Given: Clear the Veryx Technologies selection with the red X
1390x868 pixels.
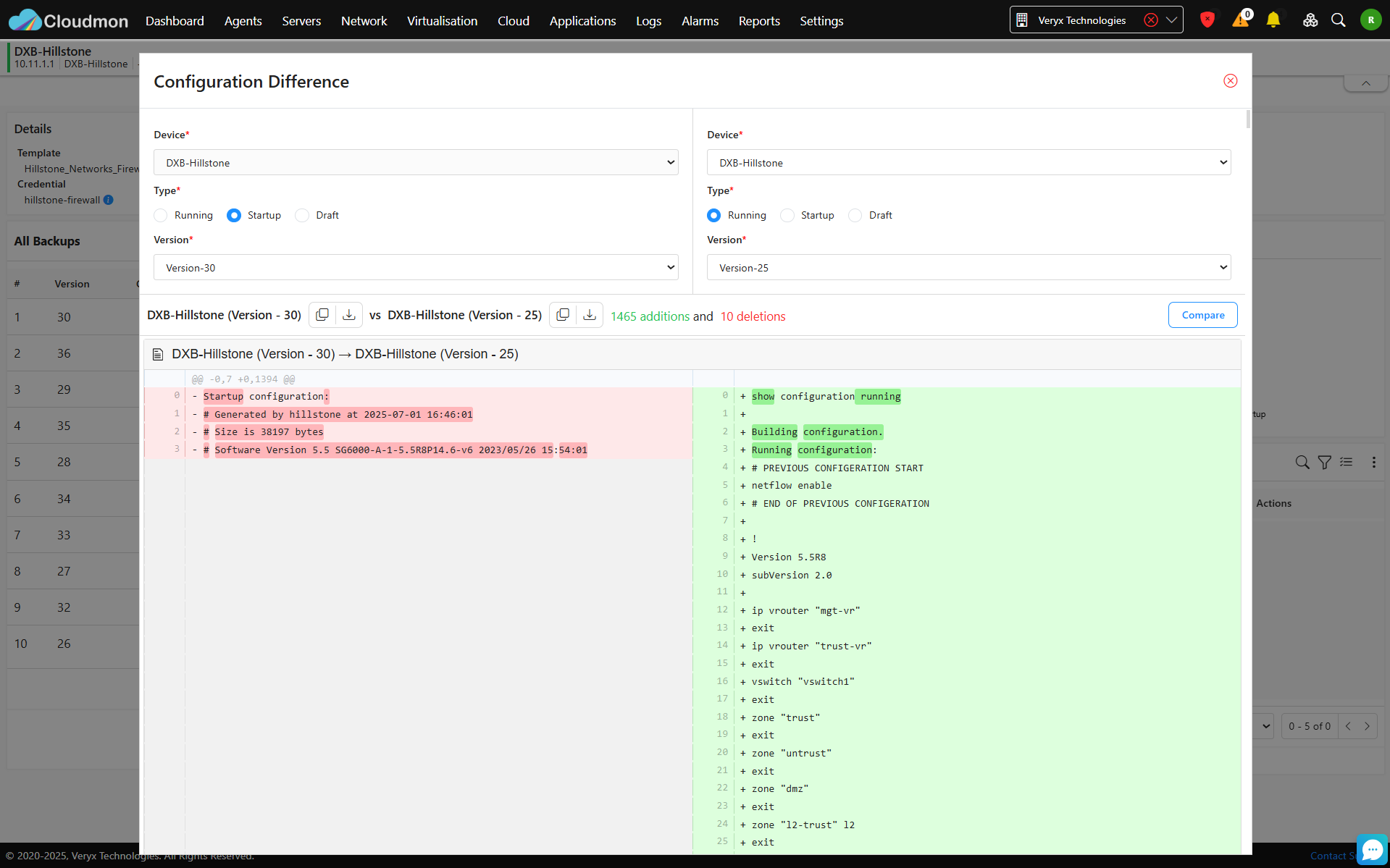Looking at the screenshot, I should (x=1150, y=20).
